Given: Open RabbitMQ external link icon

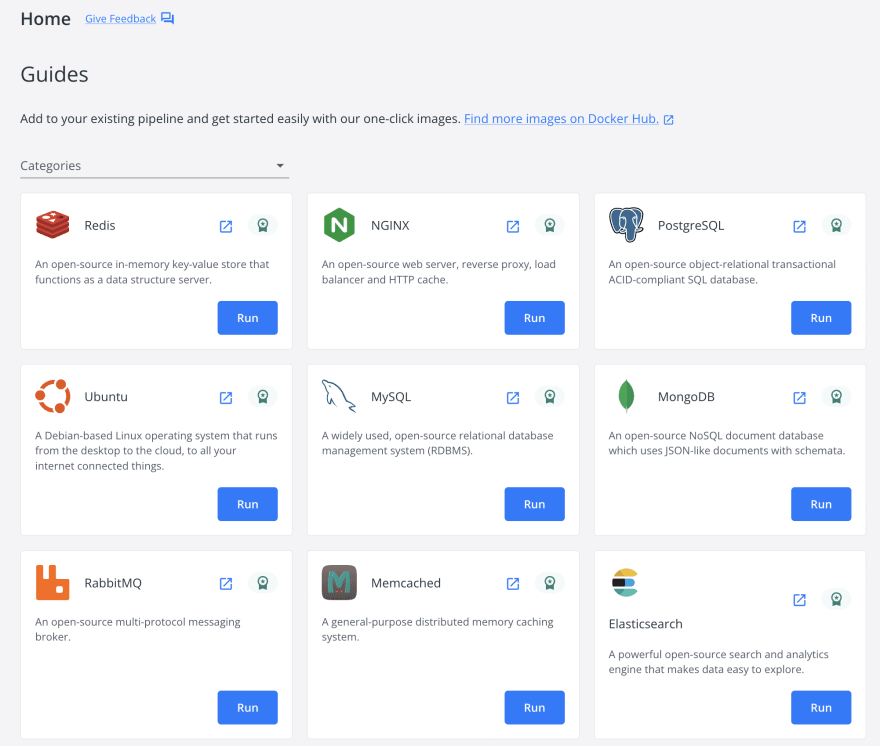Looking at the screenshot, I should click(226, 584).
